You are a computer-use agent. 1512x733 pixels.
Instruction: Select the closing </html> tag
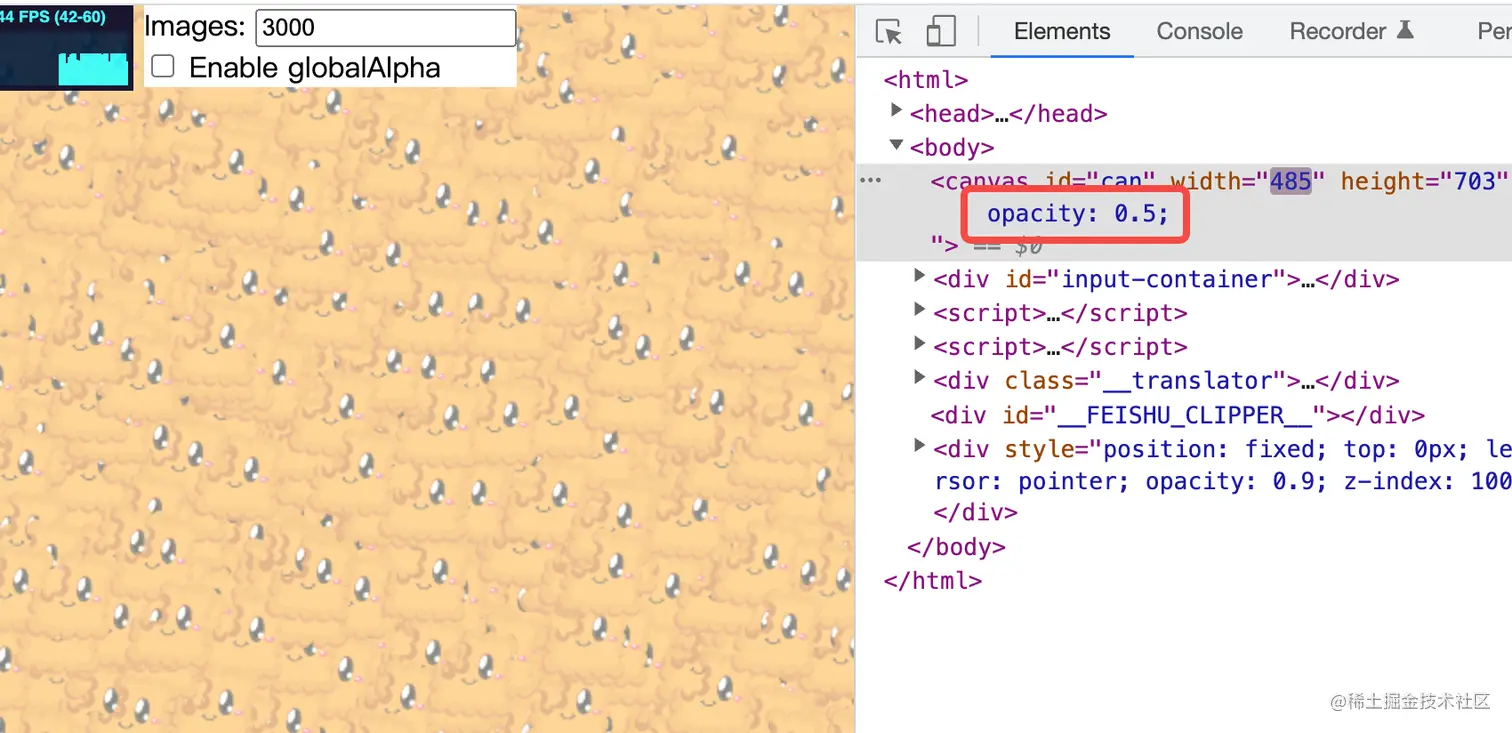(x=933, y=580)
